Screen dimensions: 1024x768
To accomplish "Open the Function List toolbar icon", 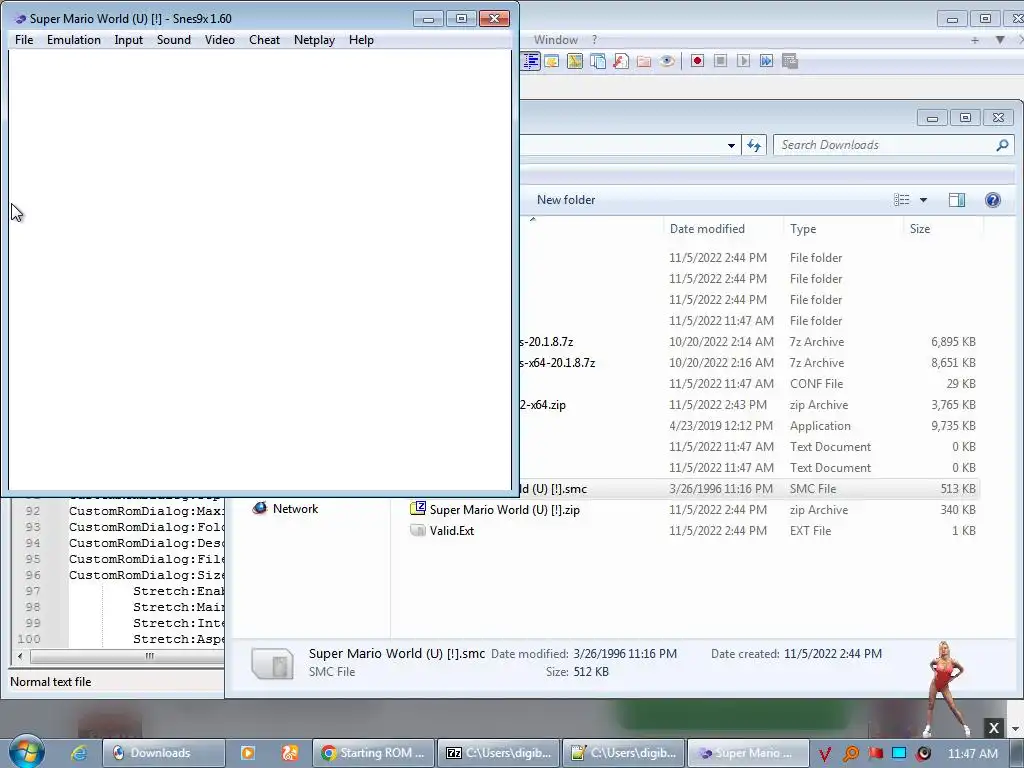I will 620,61.
